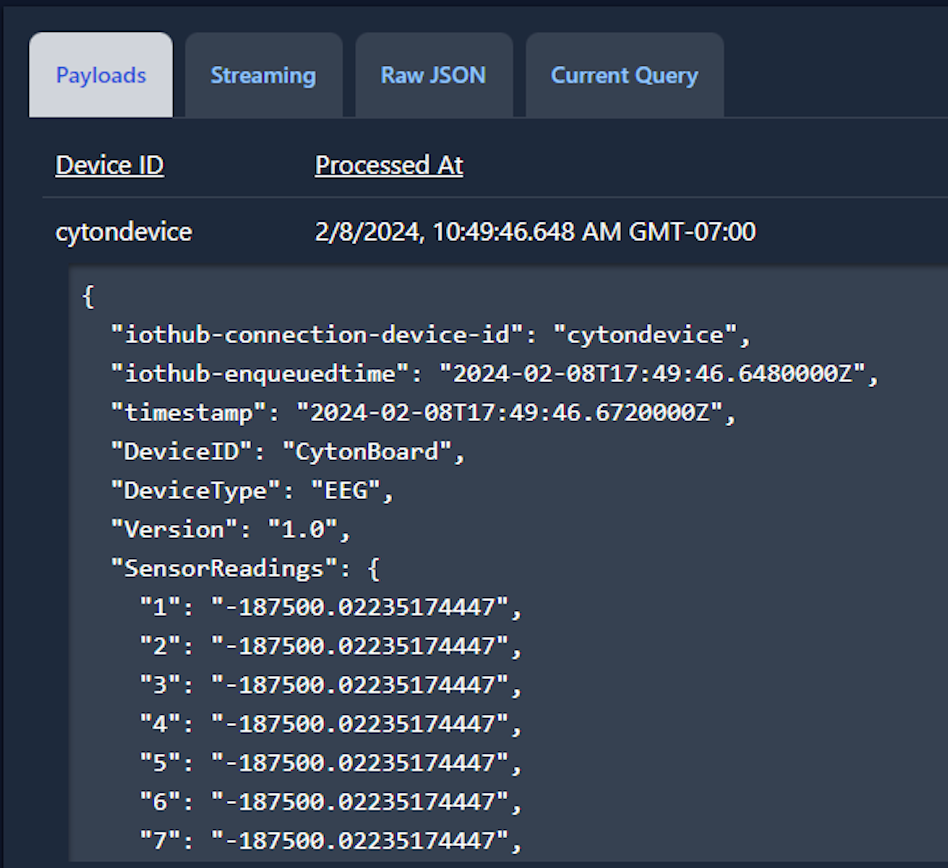This screenshot has width=948, height=868.
Task: Click the iothub-enqueuedtime JSON line
Action: (x=494, y=374)
